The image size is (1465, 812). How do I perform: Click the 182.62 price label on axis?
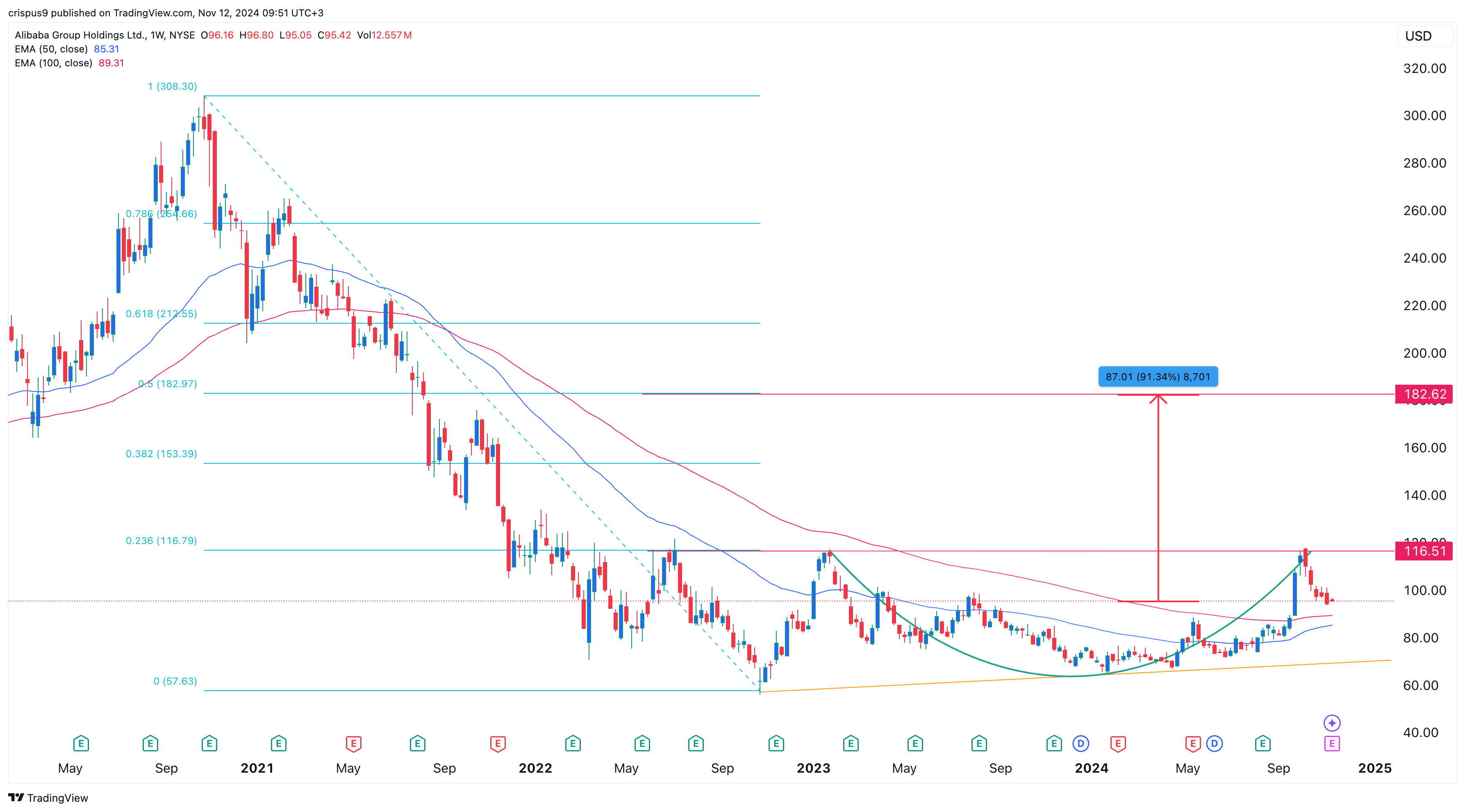(1424, 394)
